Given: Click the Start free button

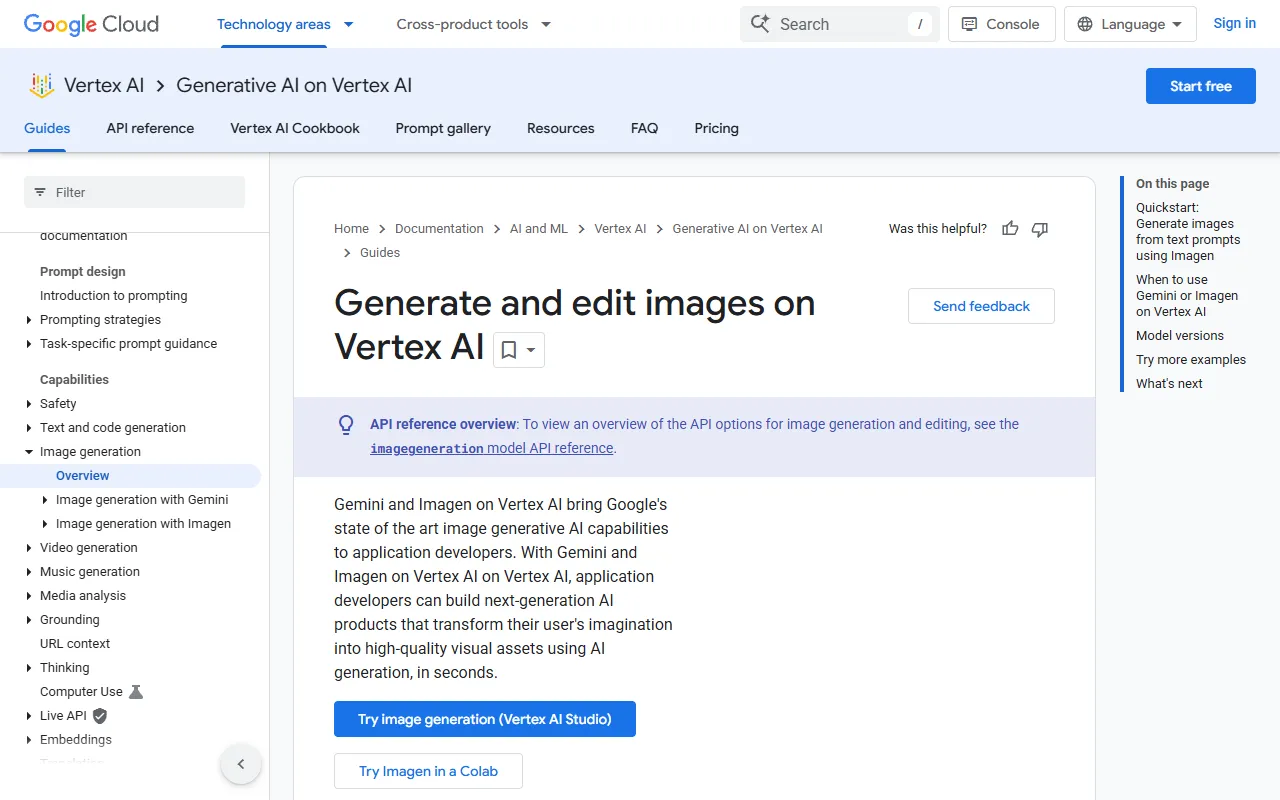Looking at the screenshot, I should [x=1200, y=86].
